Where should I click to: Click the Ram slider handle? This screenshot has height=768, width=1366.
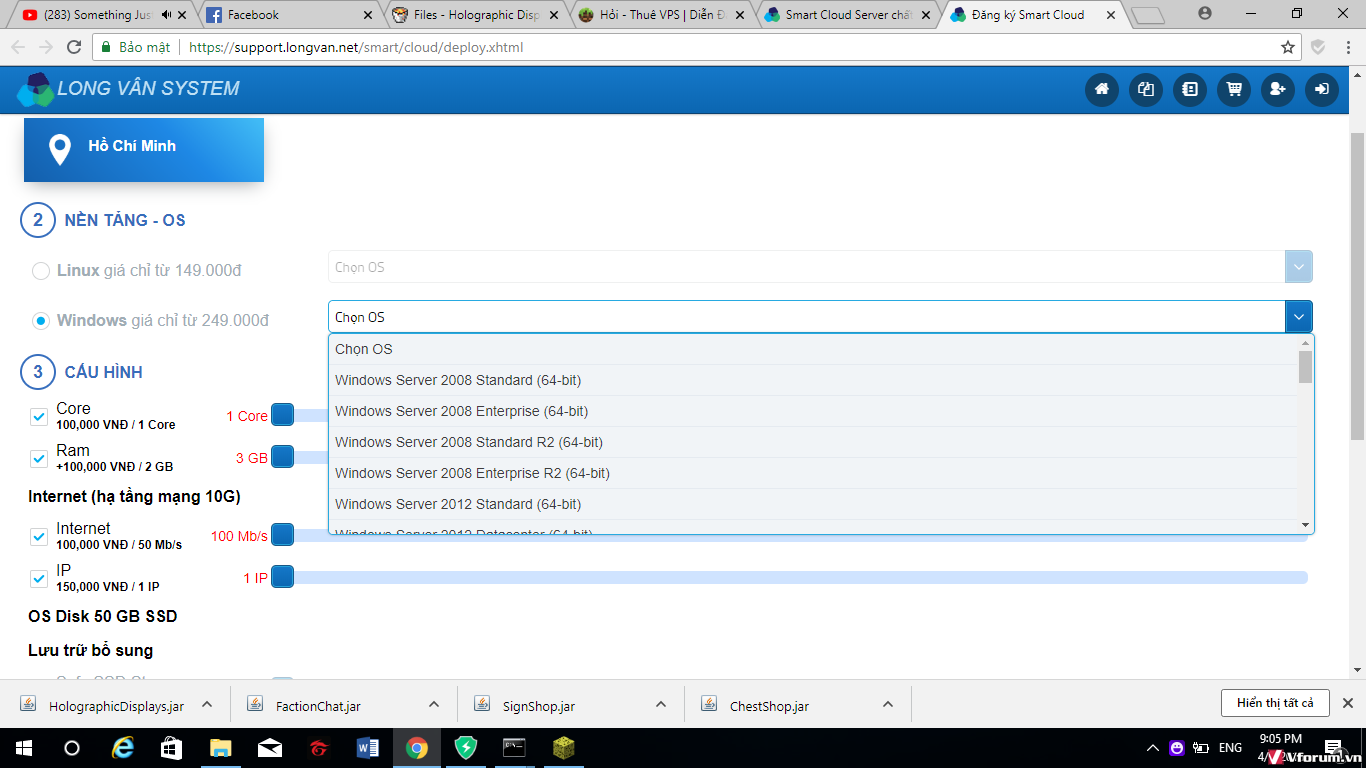[x=282, y=457]
